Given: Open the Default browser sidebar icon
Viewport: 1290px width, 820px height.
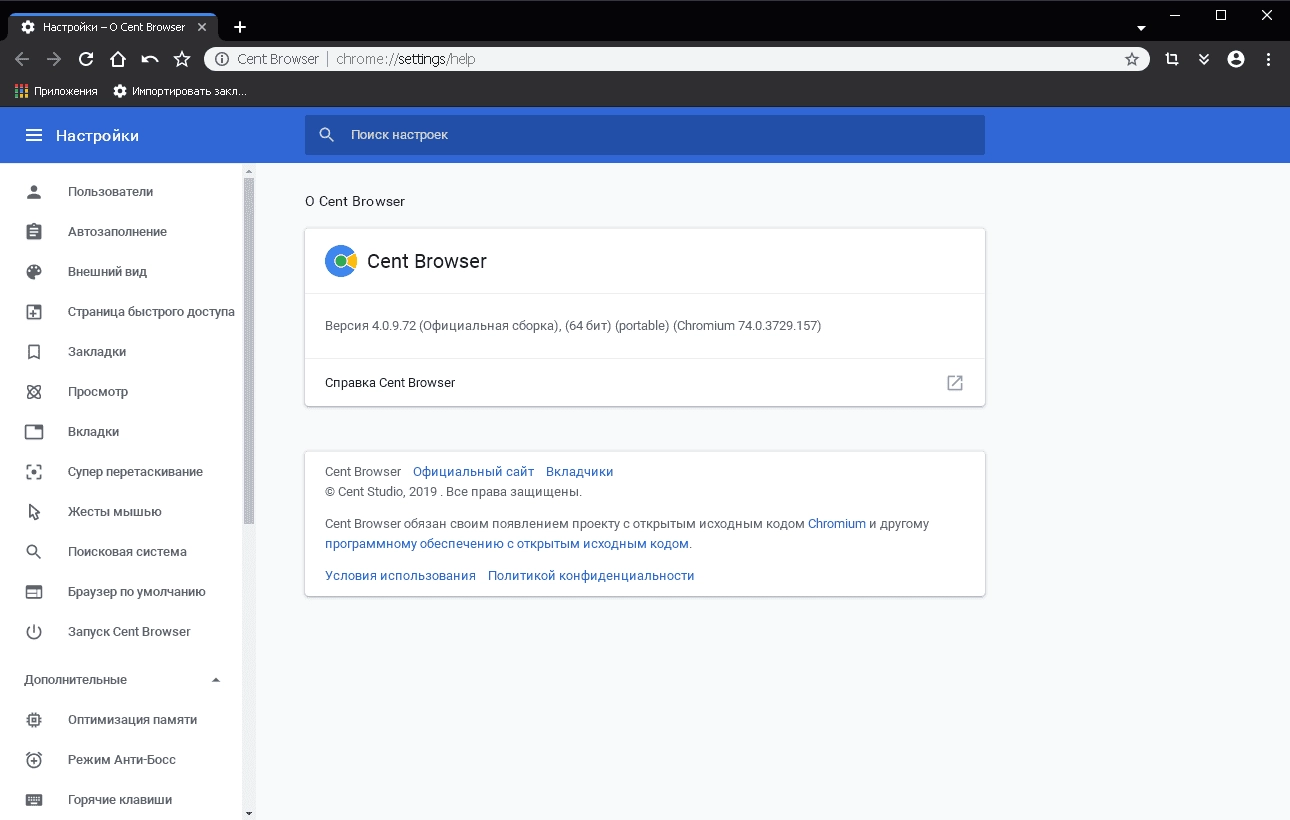Looking at the screenshot, I should [x=34, y=591].
